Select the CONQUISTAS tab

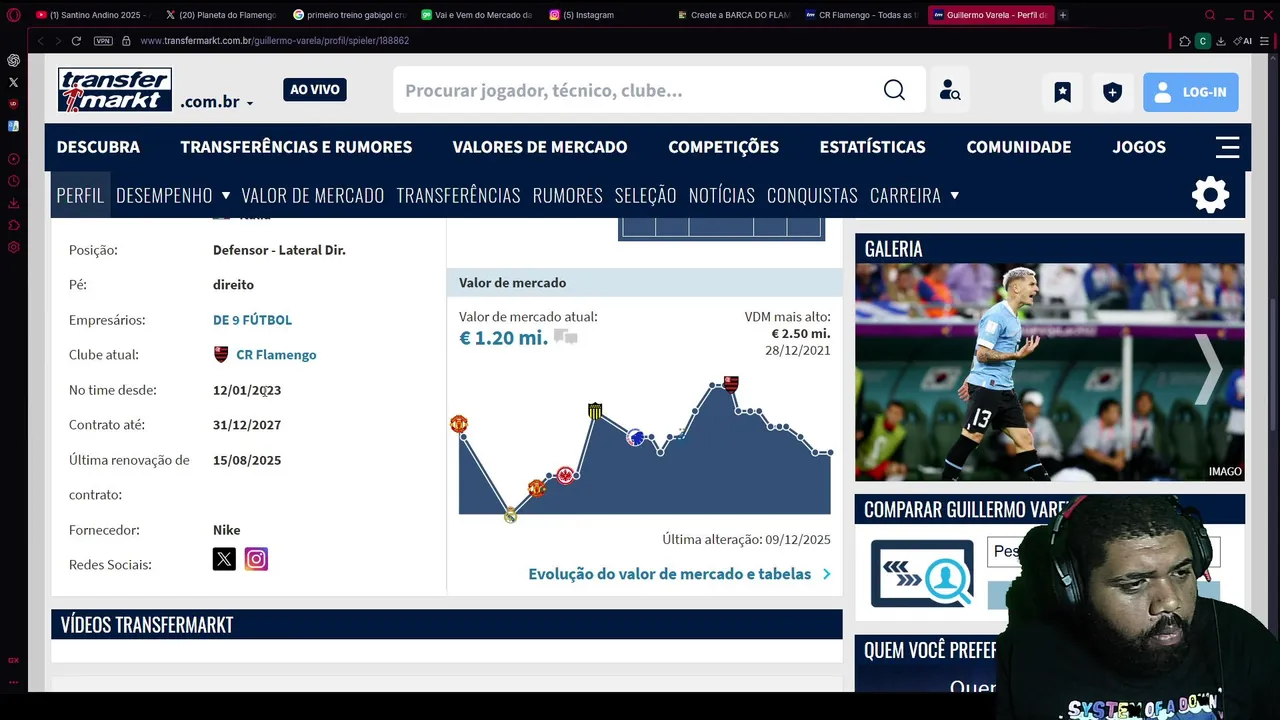point(812,195)
